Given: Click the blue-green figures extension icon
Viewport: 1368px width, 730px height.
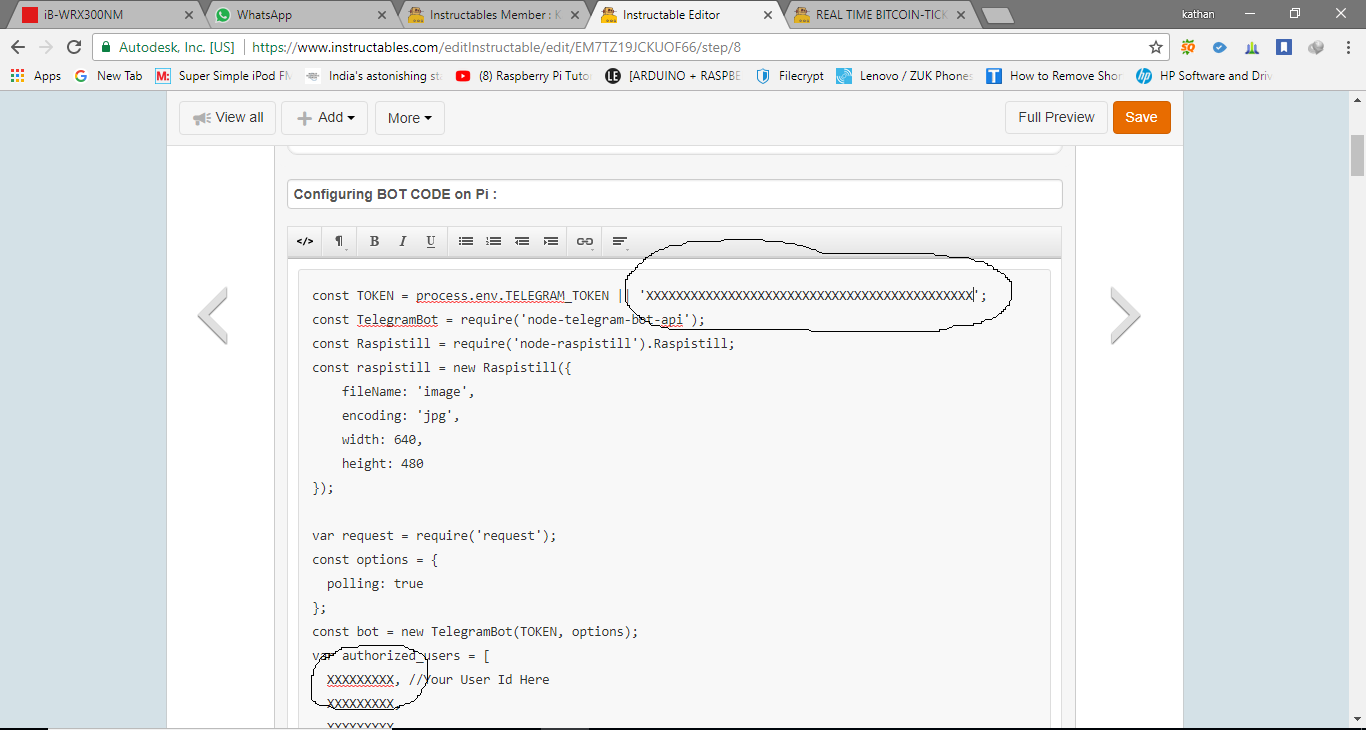Looking at the screenshot, I should click(x=1252, y=47).
